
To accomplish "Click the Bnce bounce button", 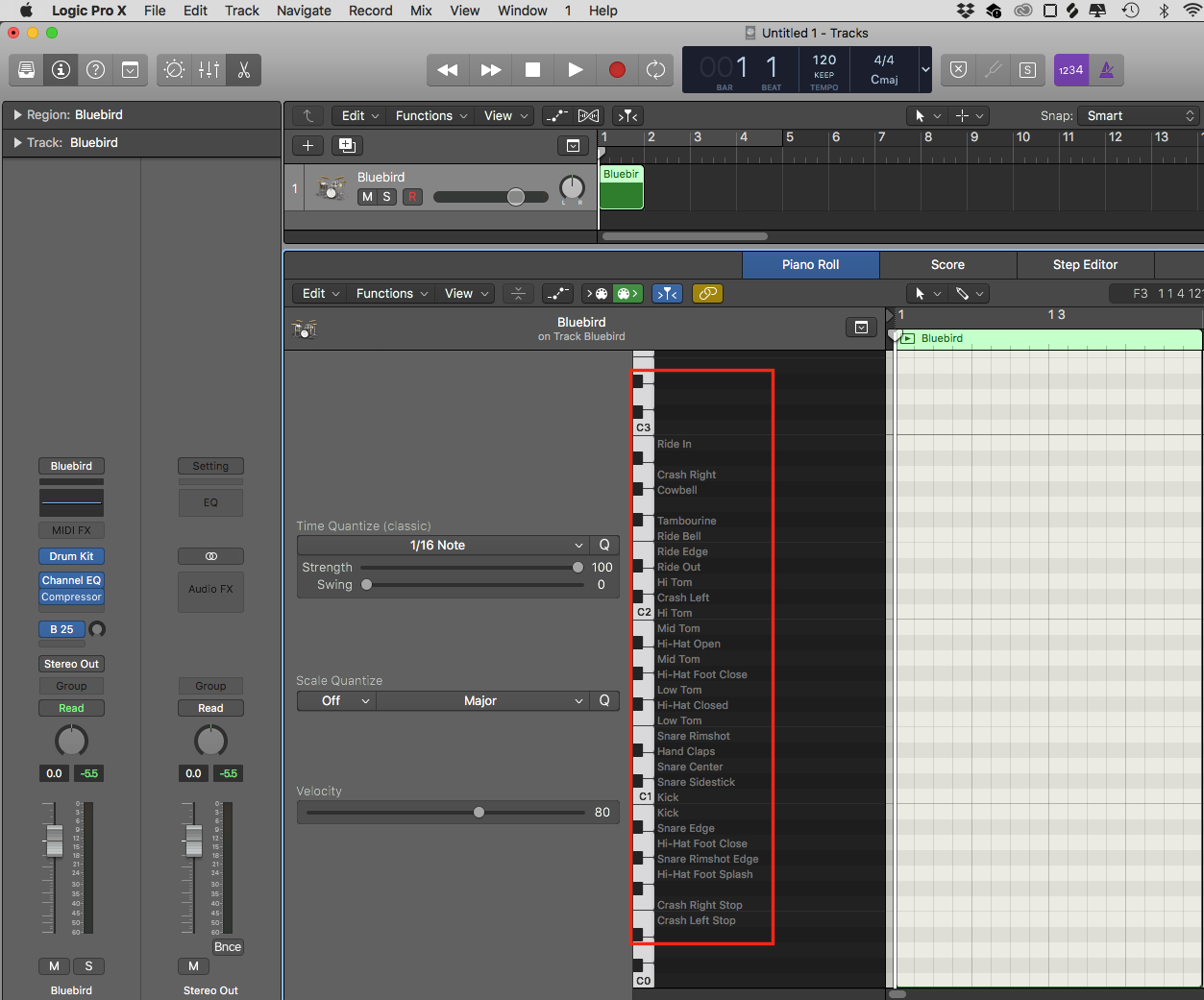I will pos(228,946).
